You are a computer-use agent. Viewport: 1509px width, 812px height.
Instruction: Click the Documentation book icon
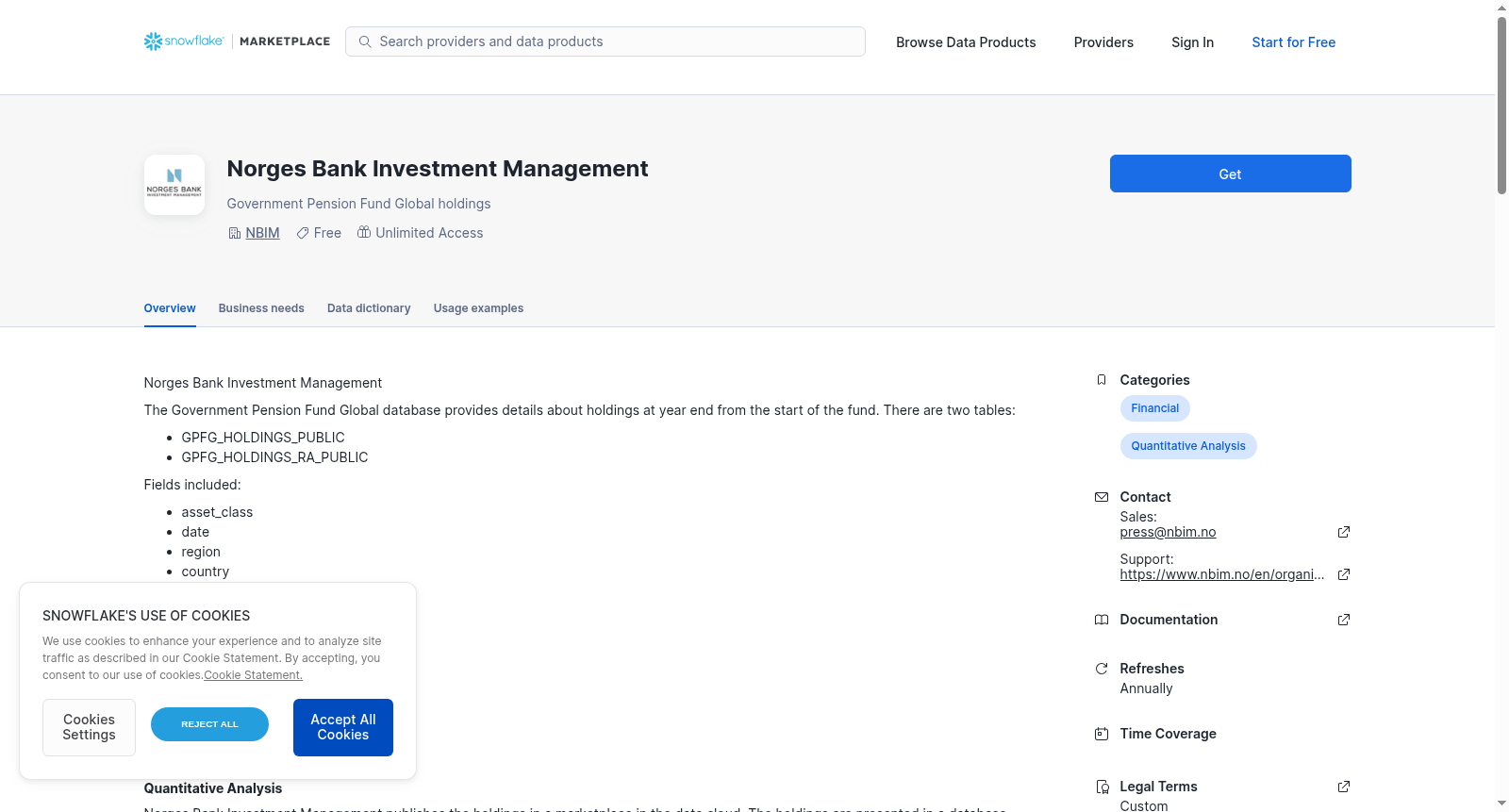coord(1102,620)
